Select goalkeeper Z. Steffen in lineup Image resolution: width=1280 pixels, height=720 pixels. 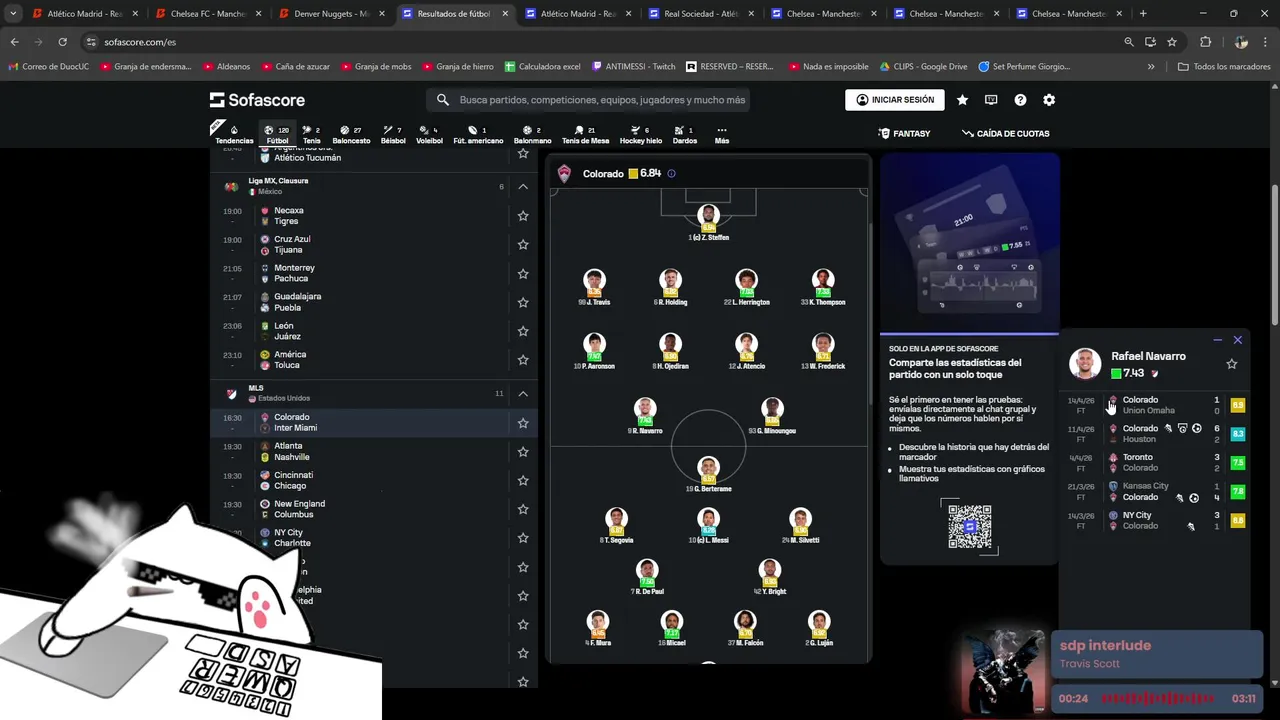point(708,222)
